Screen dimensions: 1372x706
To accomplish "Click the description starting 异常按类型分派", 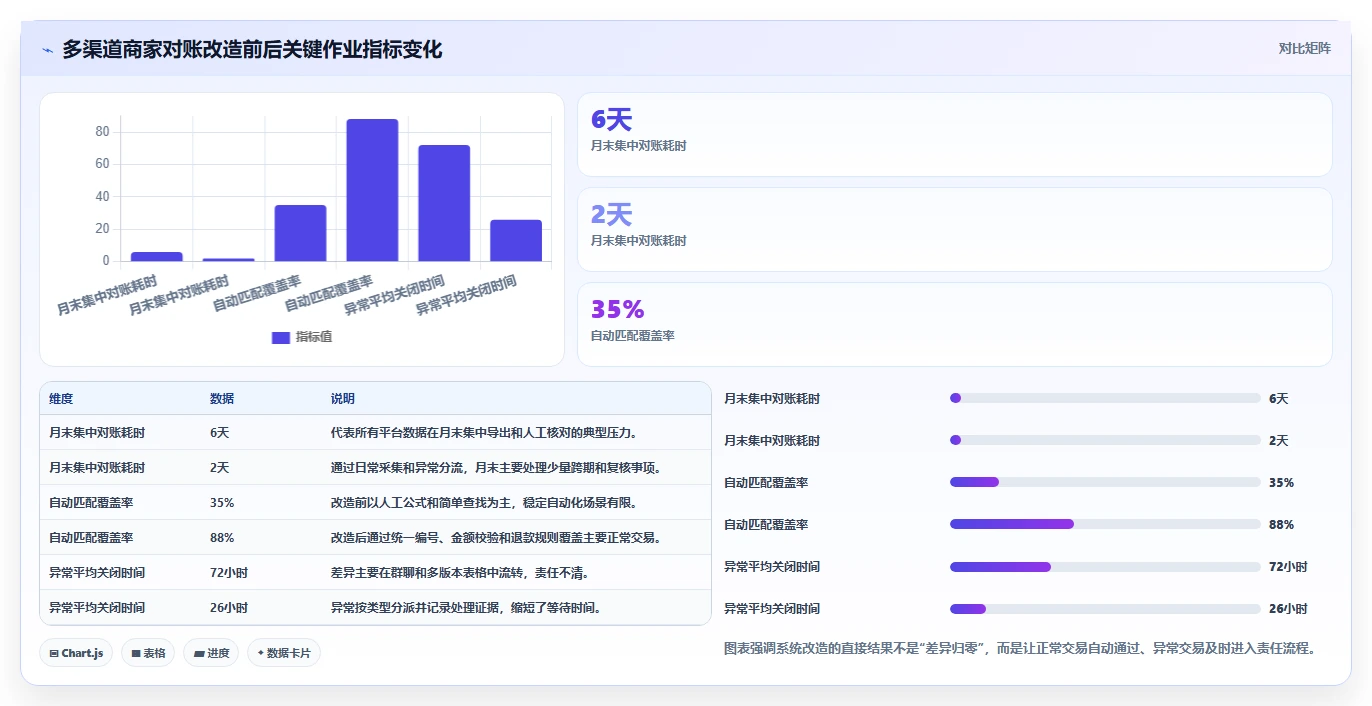I will tap(466, 608).
